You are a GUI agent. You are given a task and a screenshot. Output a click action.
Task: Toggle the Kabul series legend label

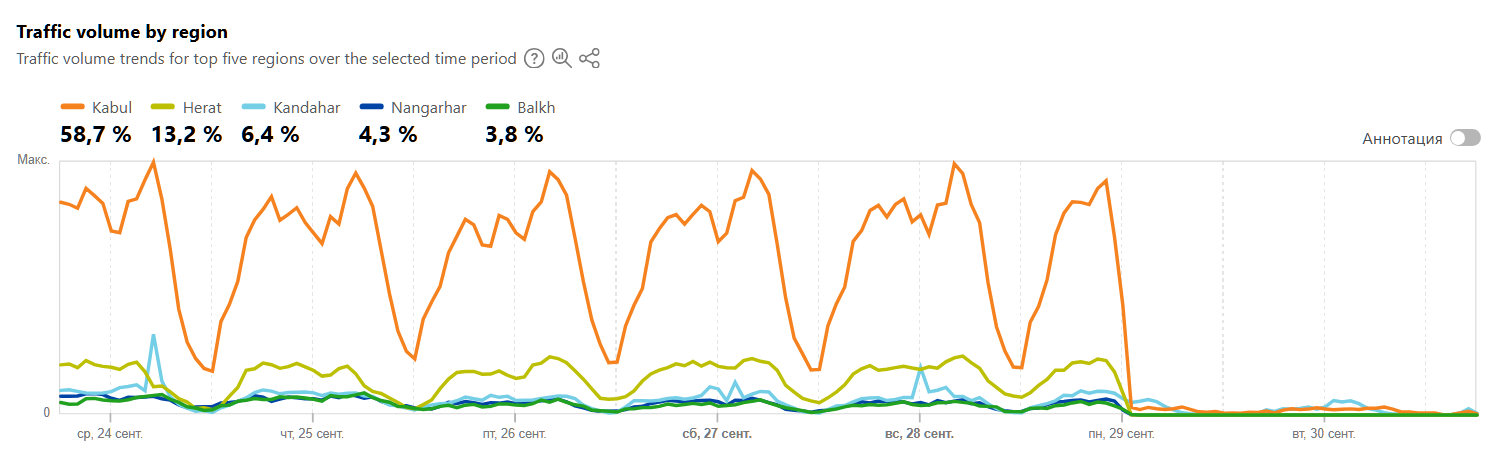pos(111,108)
